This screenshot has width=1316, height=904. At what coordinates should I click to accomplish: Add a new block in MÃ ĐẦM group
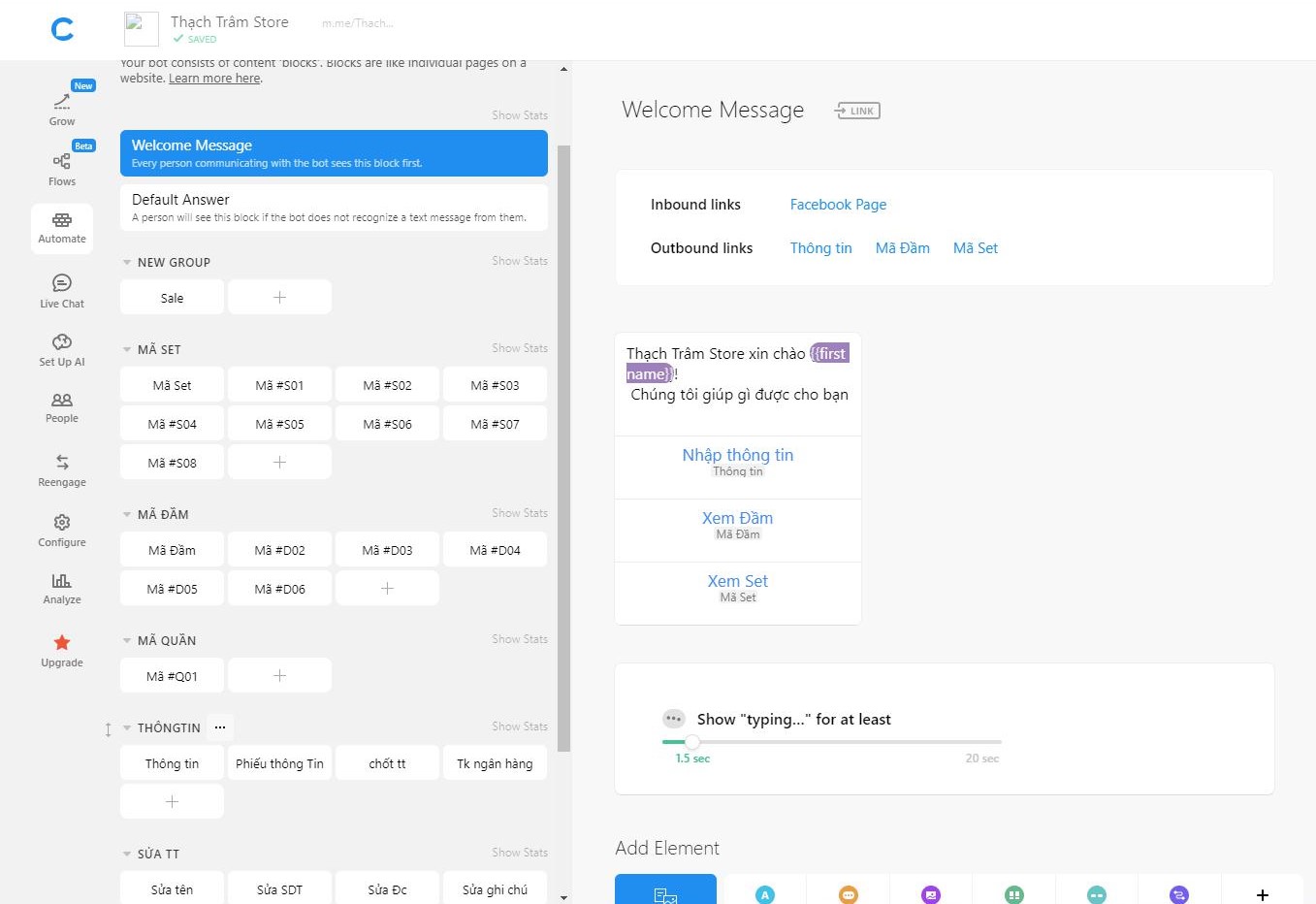coord(387,588)
